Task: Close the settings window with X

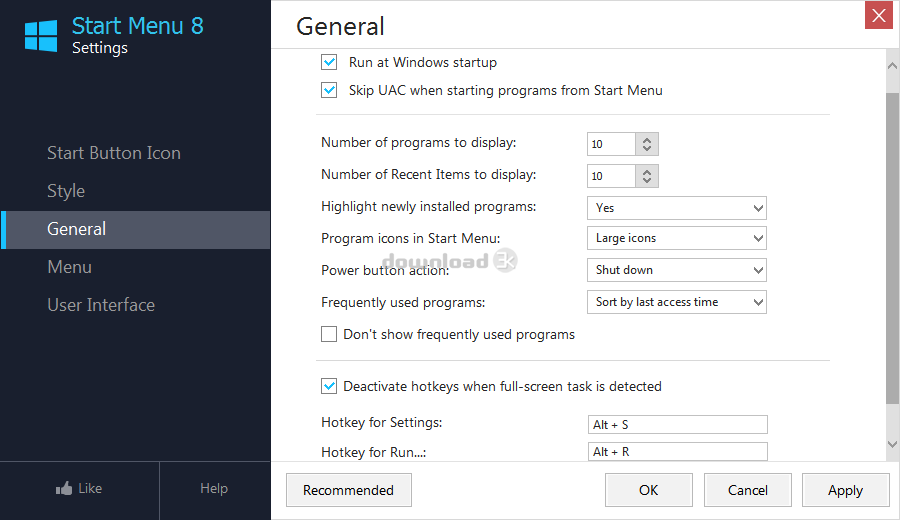Action: [879, 16]
